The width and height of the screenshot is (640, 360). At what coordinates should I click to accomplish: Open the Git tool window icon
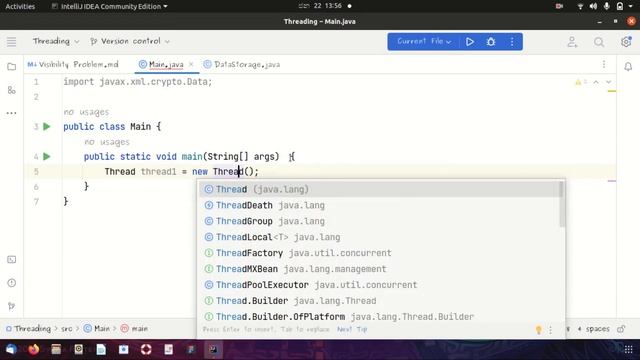tap(11, 306)
